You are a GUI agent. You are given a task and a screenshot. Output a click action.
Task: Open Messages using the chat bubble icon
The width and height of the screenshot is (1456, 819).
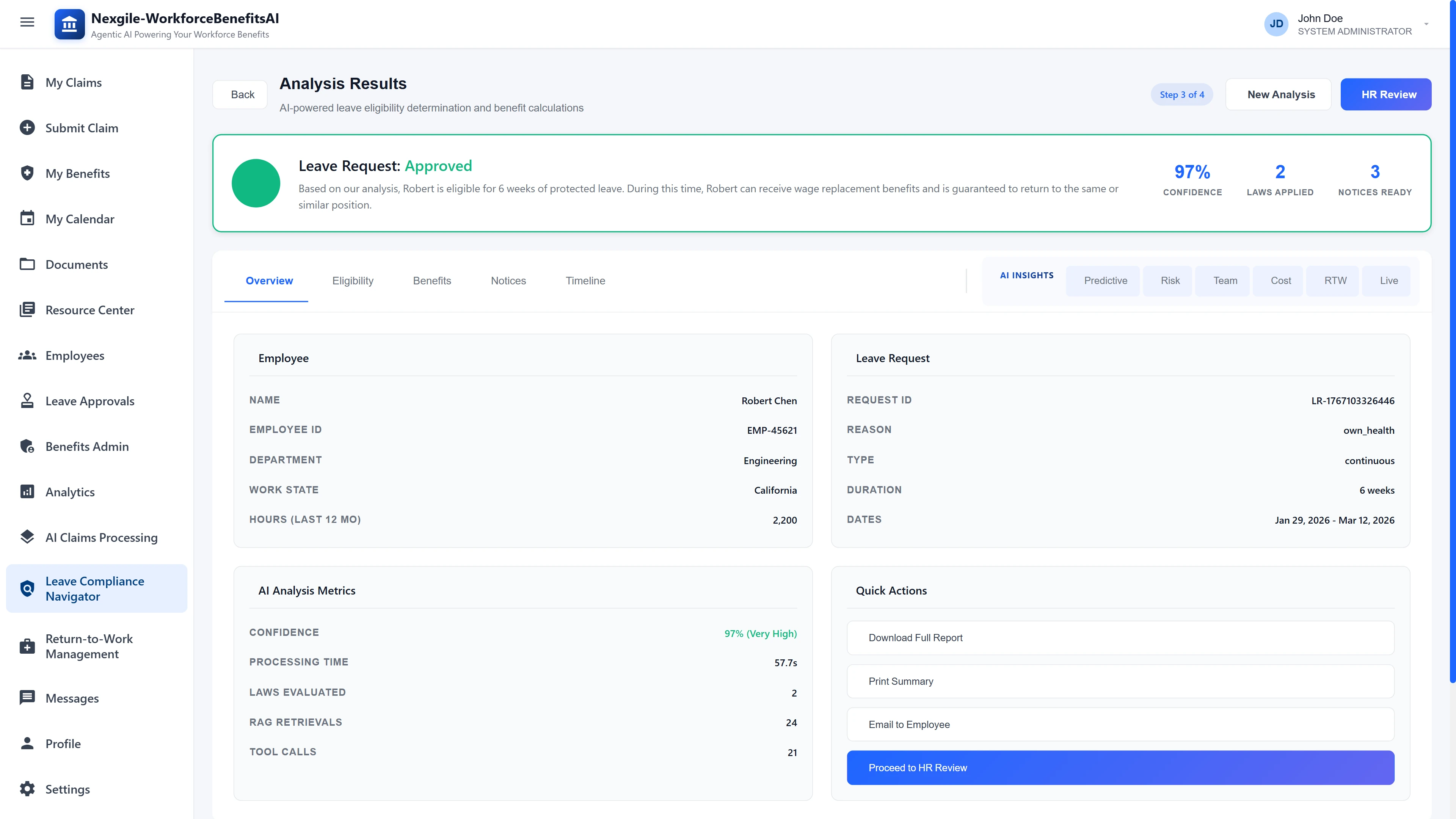[28, 698]
